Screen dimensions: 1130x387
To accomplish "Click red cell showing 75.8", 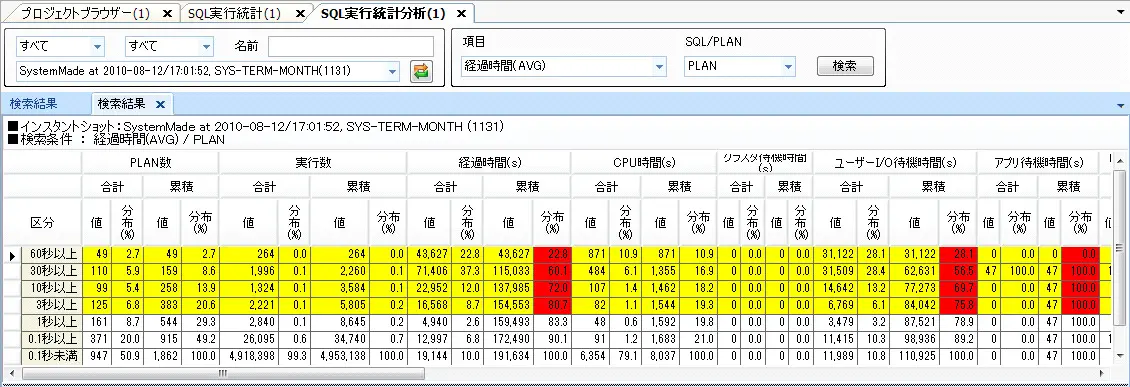I will (958, 305).
